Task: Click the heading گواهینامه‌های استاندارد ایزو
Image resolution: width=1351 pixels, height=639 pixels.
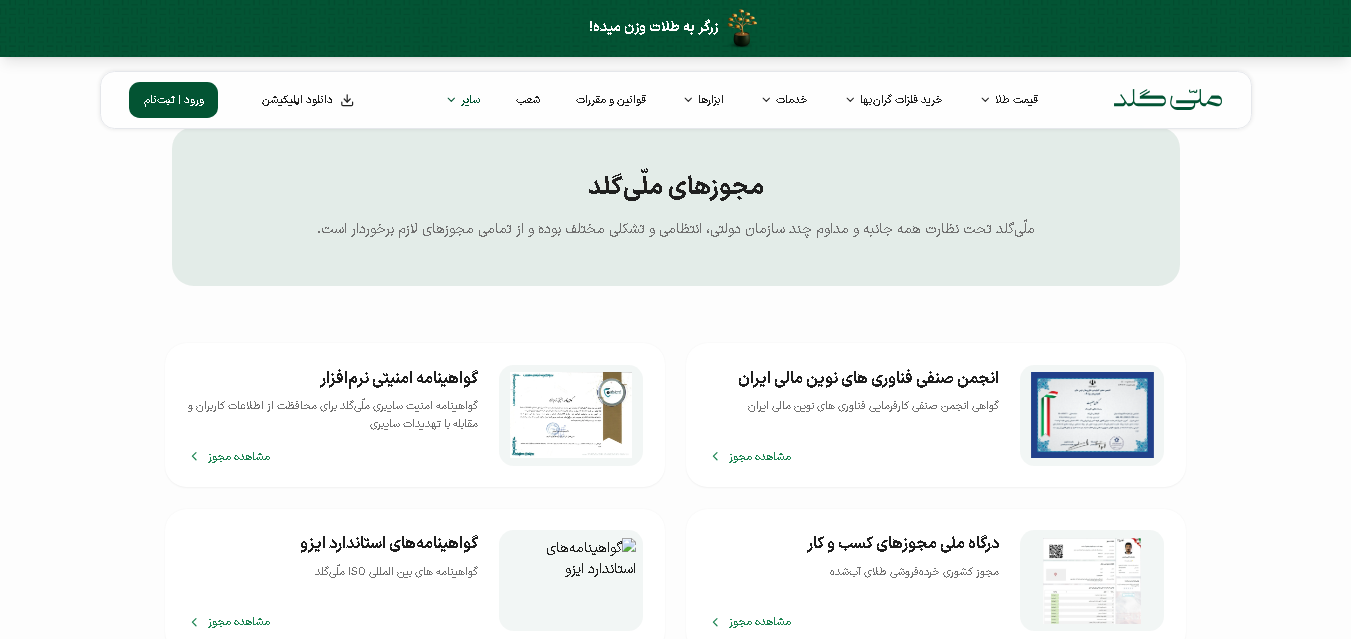Action: click(389, 543)
